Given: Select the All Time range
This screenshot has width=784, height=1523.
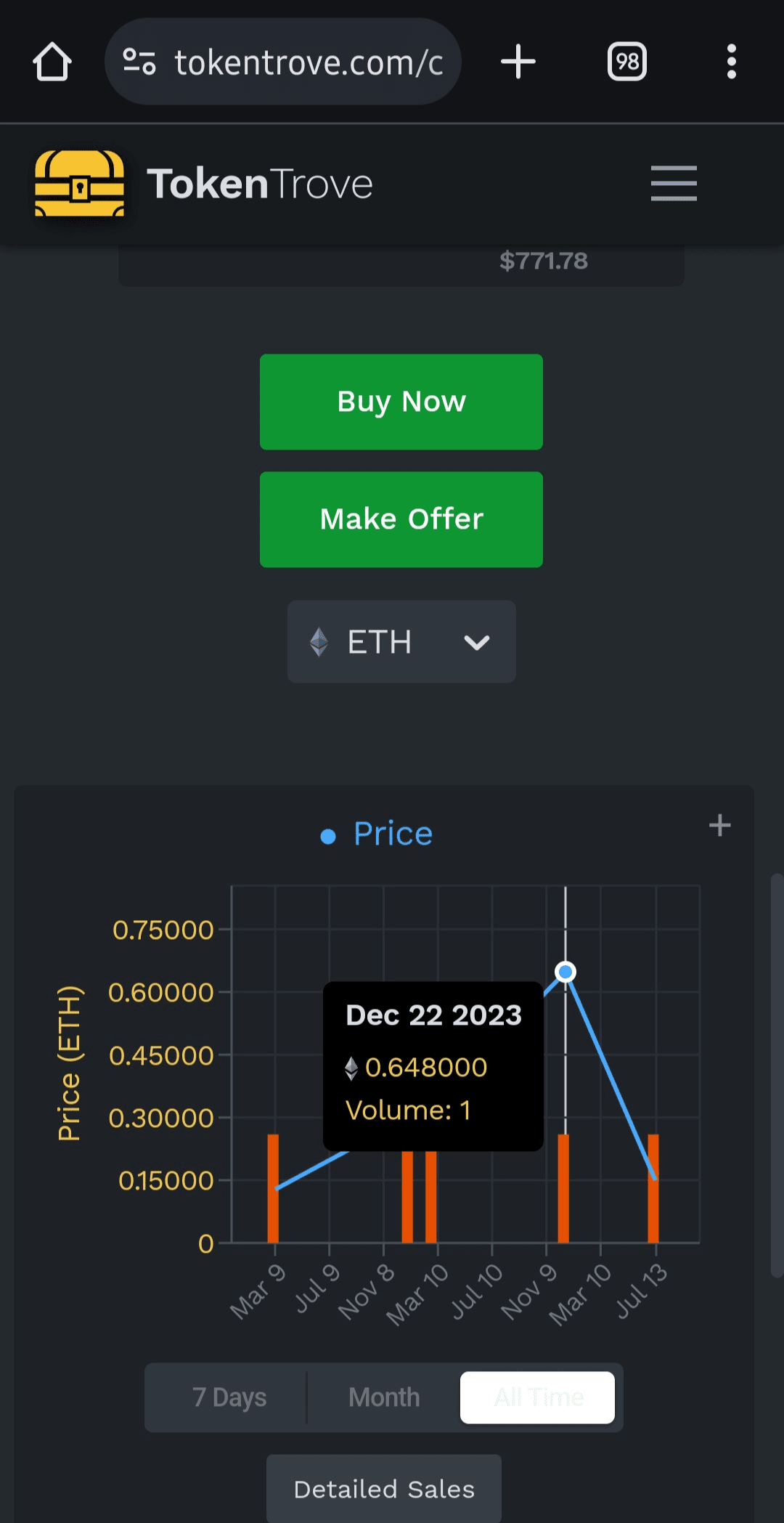Looking at the screenshot, I should pyautogui.click(x=538, y=1397).
